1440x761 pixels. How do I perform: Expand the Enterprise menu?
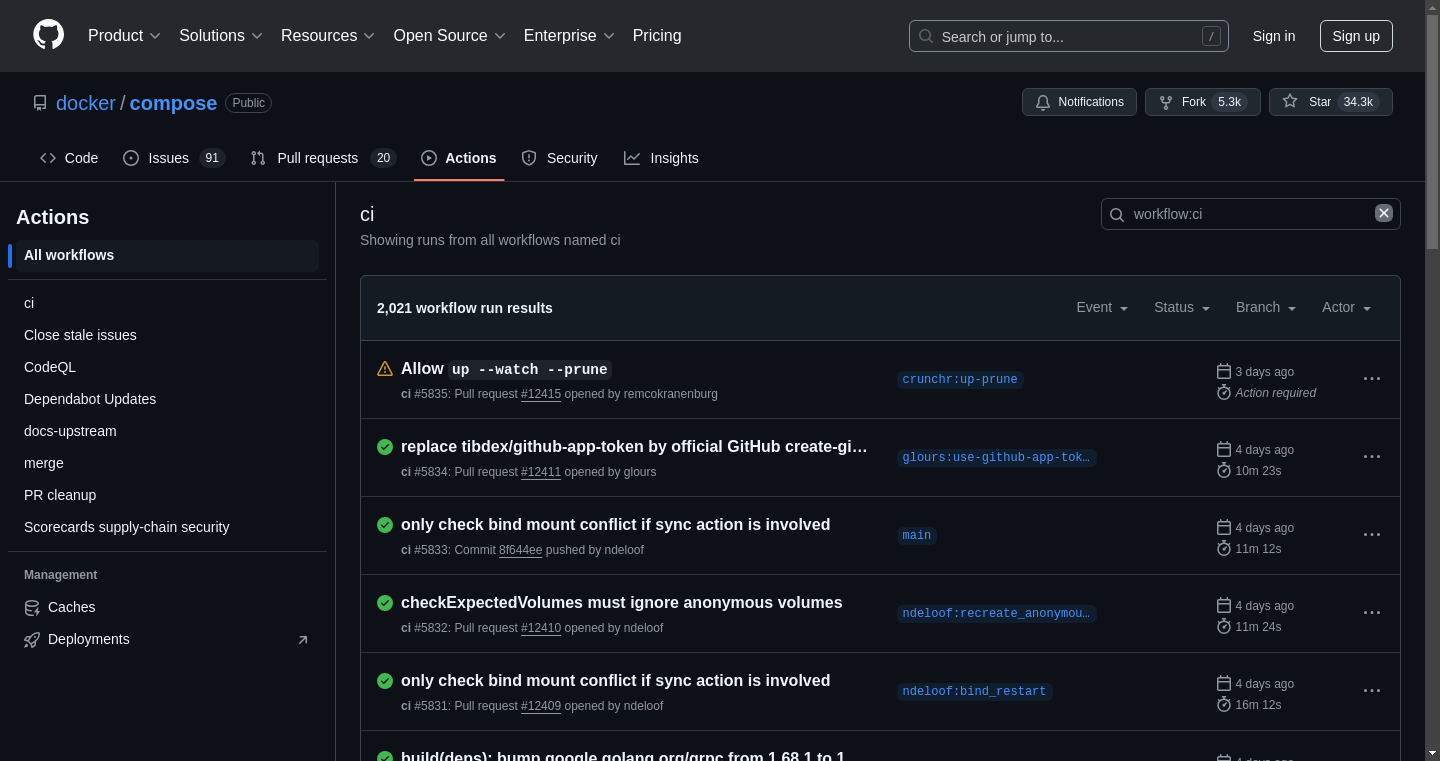coord(569,36)
